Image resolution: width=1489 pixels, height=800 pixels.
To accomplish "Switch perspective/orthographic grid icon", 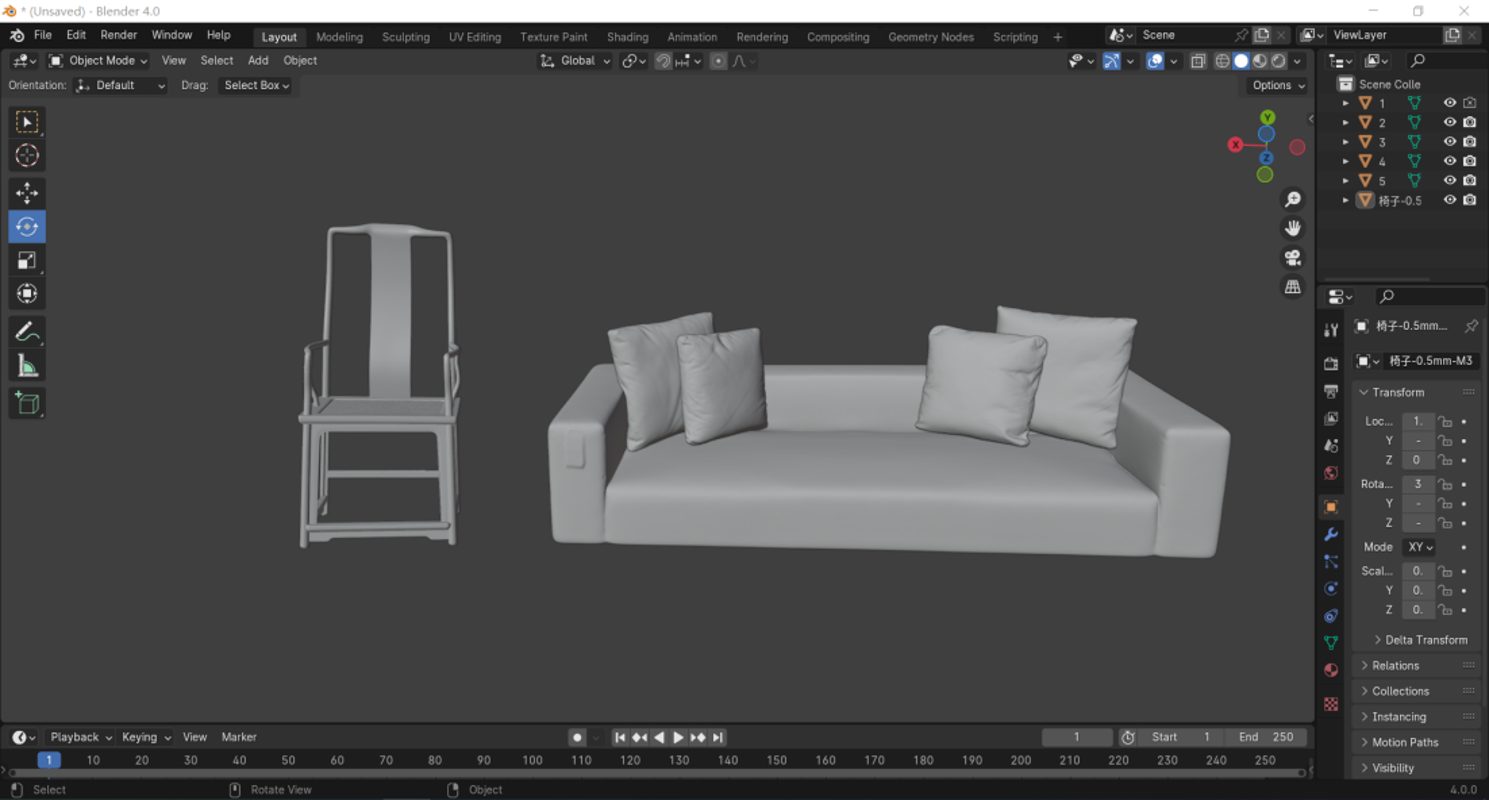I will [x=1293, y=287].
